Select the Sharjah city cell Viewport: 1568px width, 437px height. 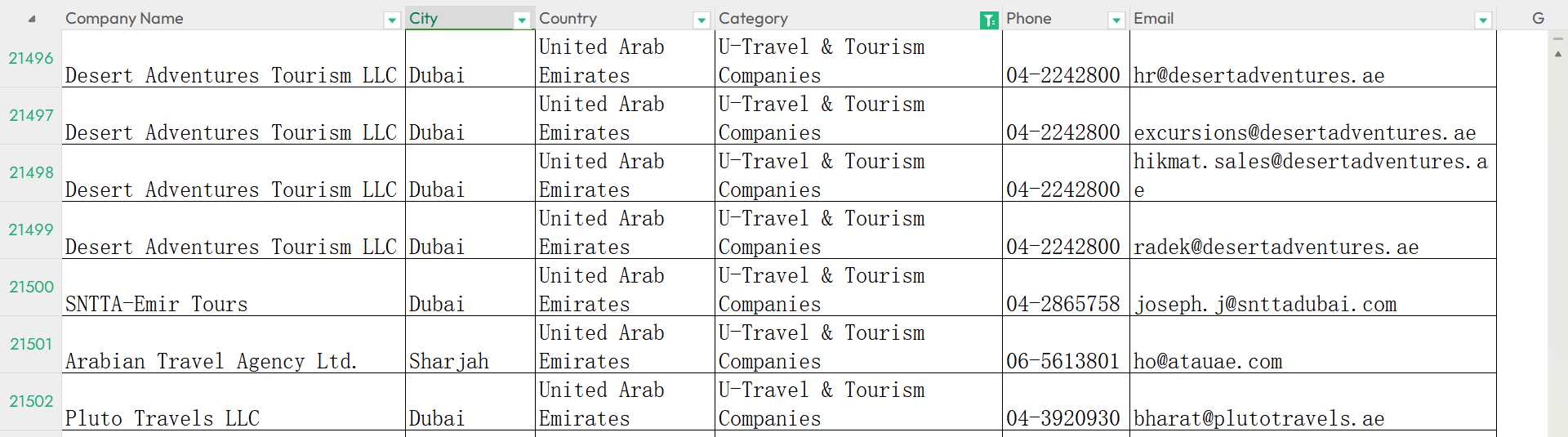pyautogui.click(x=470, y=345)
